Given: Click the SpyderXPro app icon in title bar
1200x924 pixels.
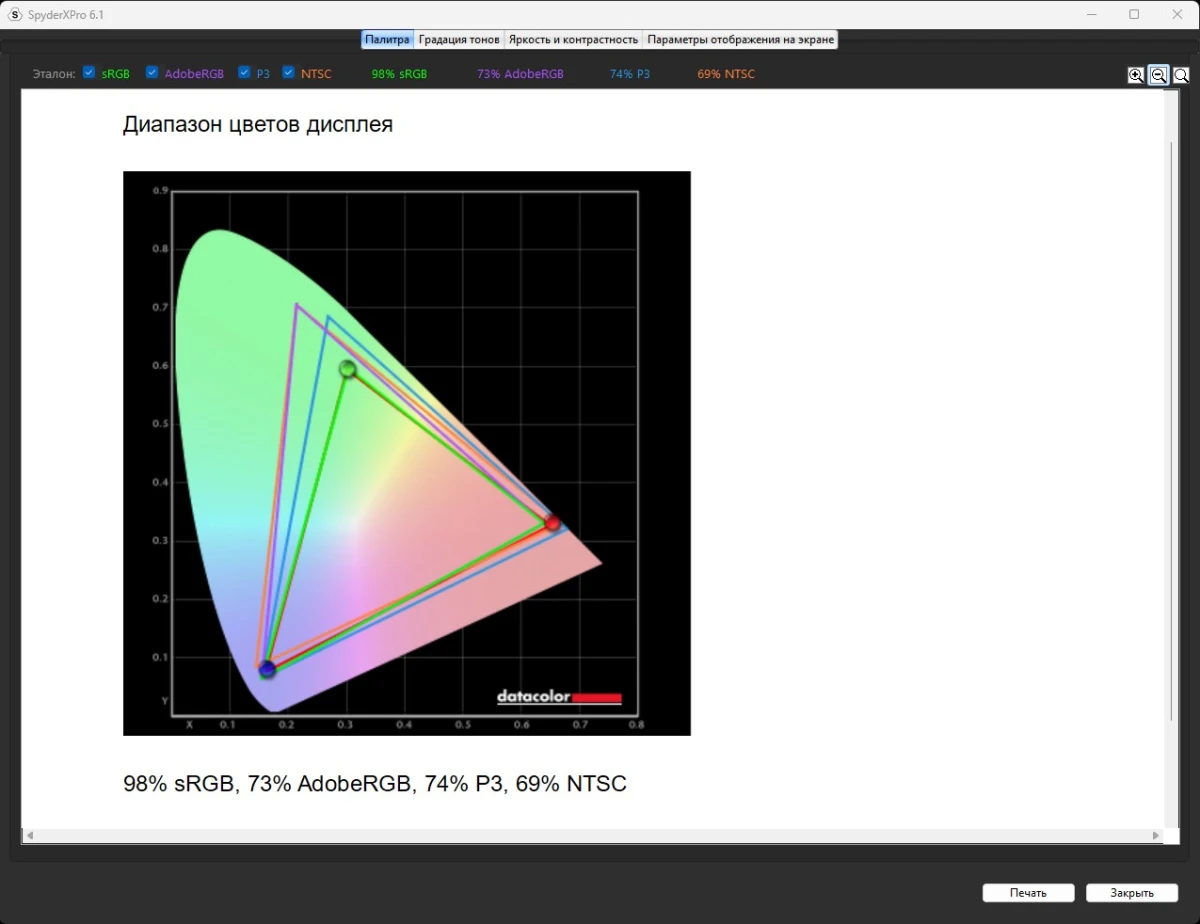Looking at the screenshot, I should pos(14,15).
